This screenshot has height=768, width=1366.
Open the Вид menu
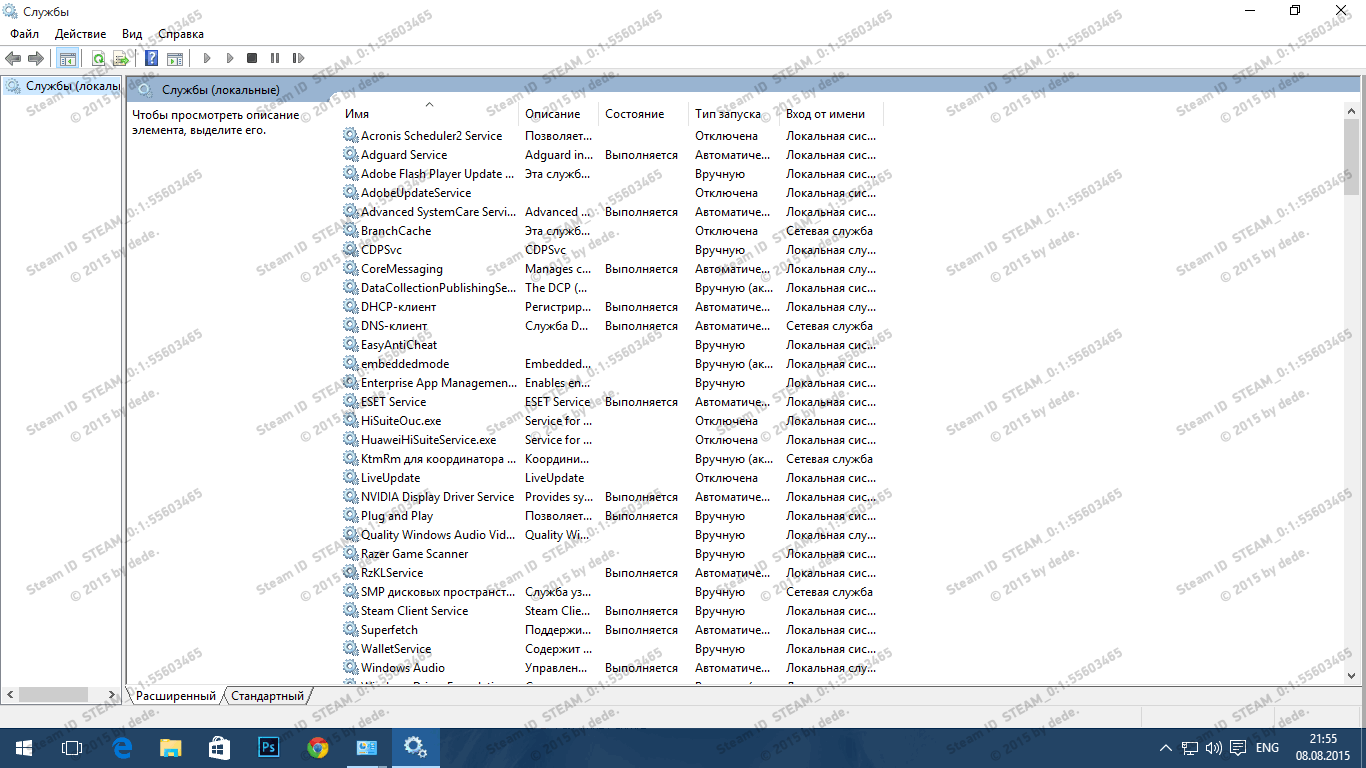tap(132, 34)
